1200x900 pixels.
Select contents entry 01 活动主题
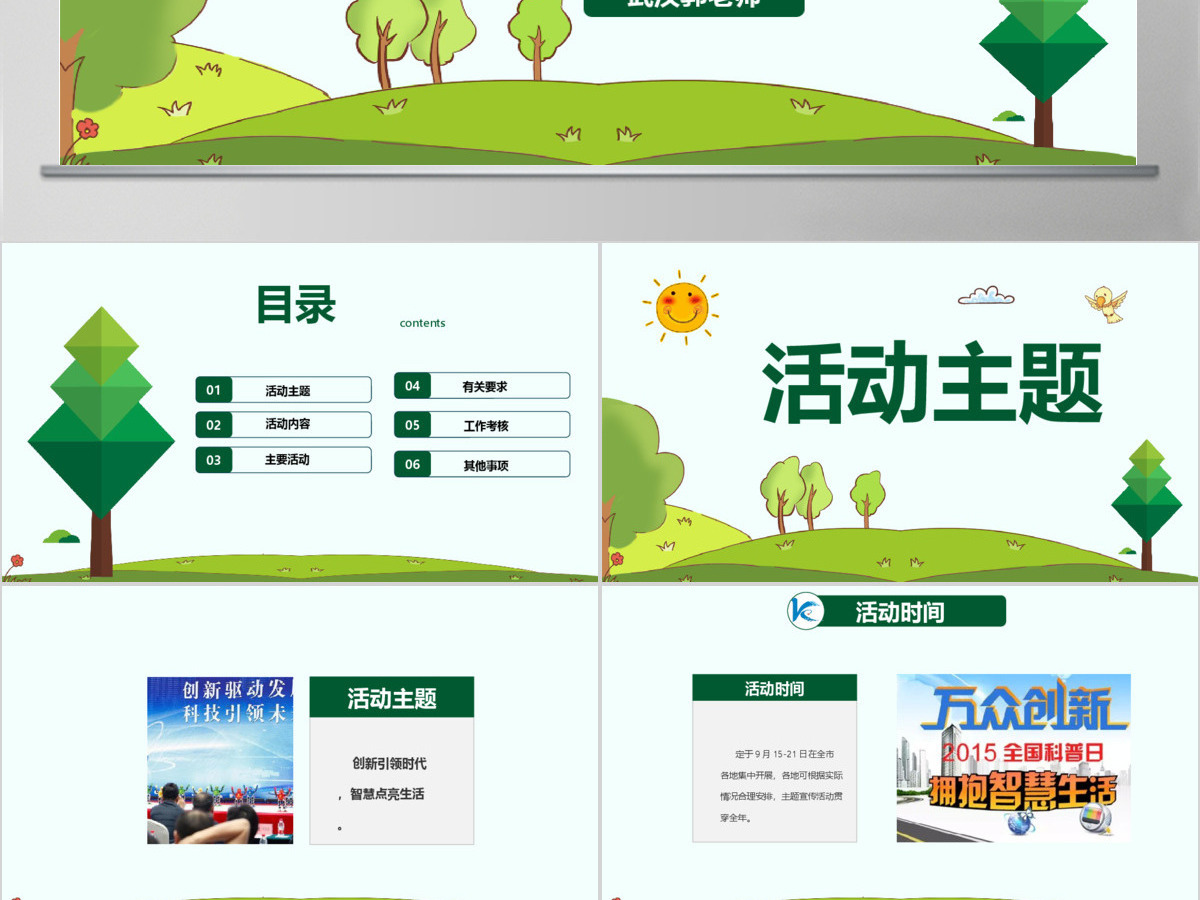point(284,390)
